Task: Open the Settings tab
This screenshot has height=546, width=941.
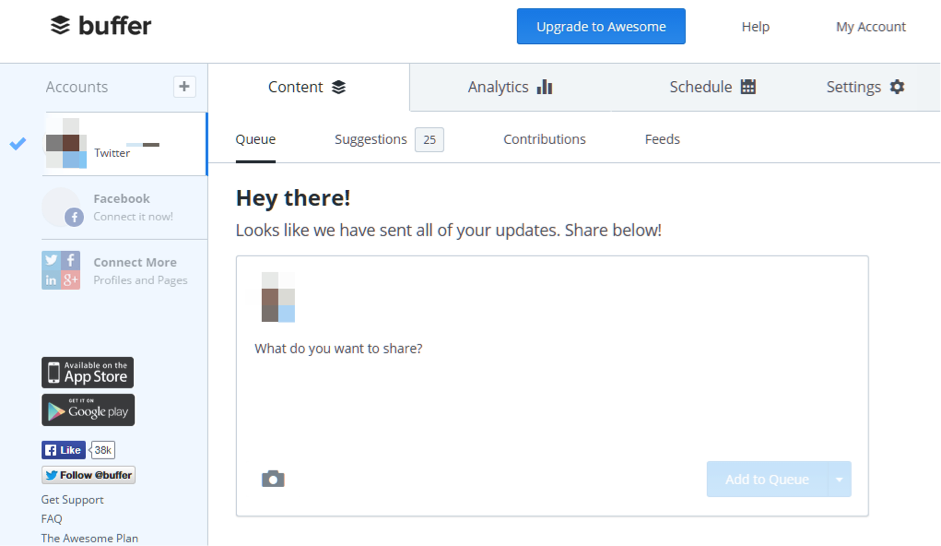Action: 865,87
